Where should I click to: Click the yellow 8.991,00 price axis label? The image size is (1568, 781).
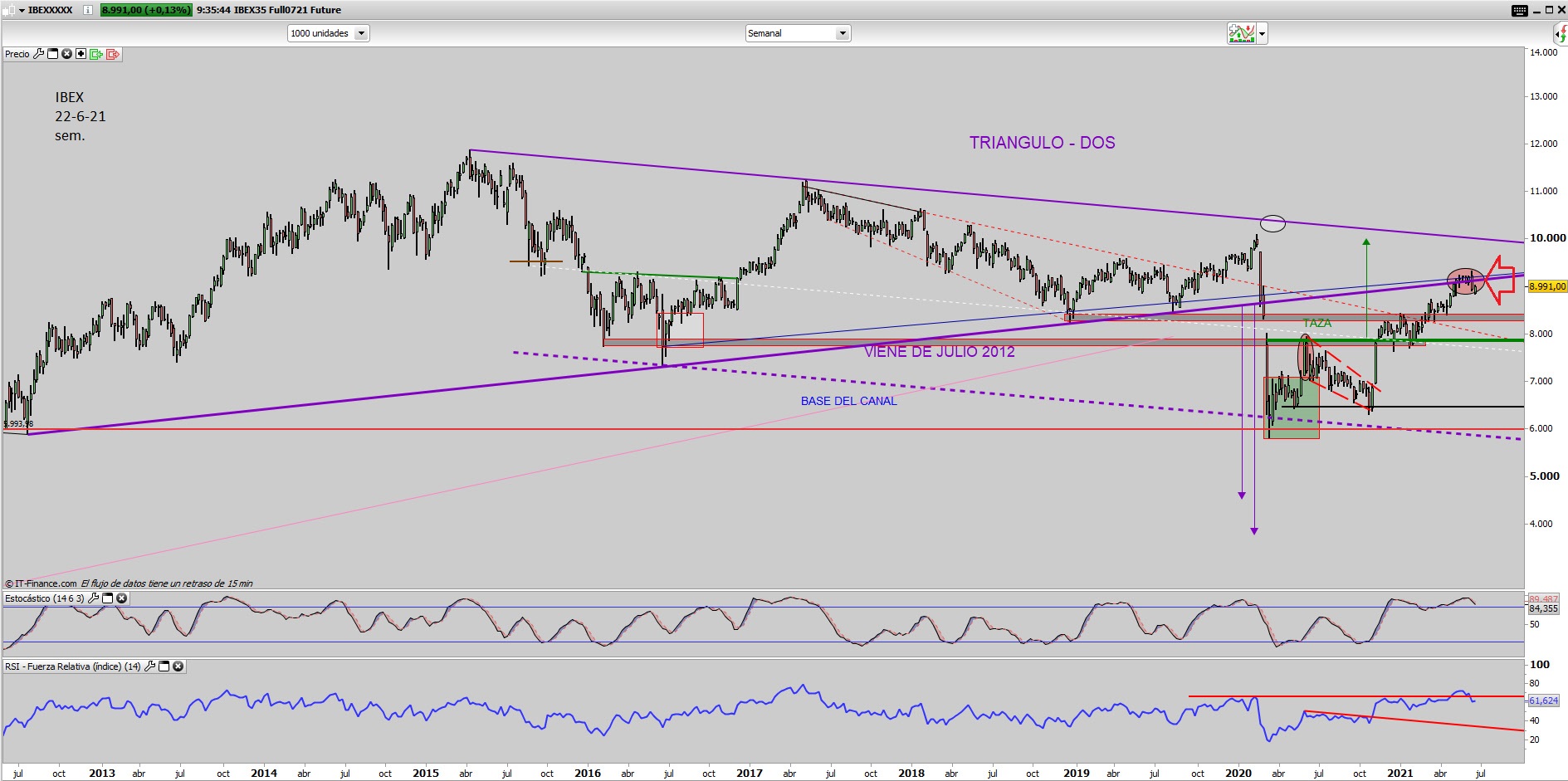[x=1546, y=286]
